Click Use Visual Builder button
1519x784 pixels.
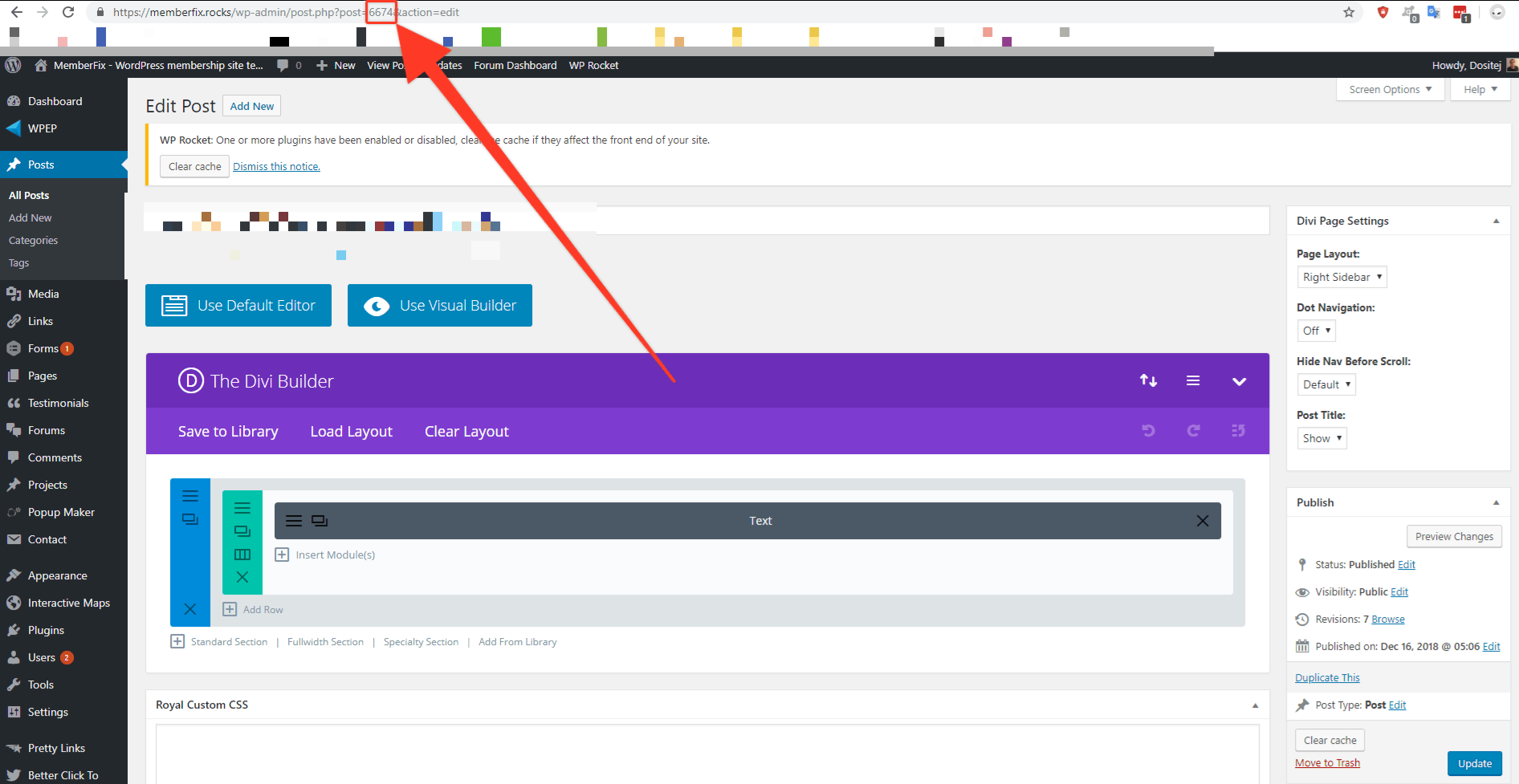pyautogui.click(x=440, y=305)
